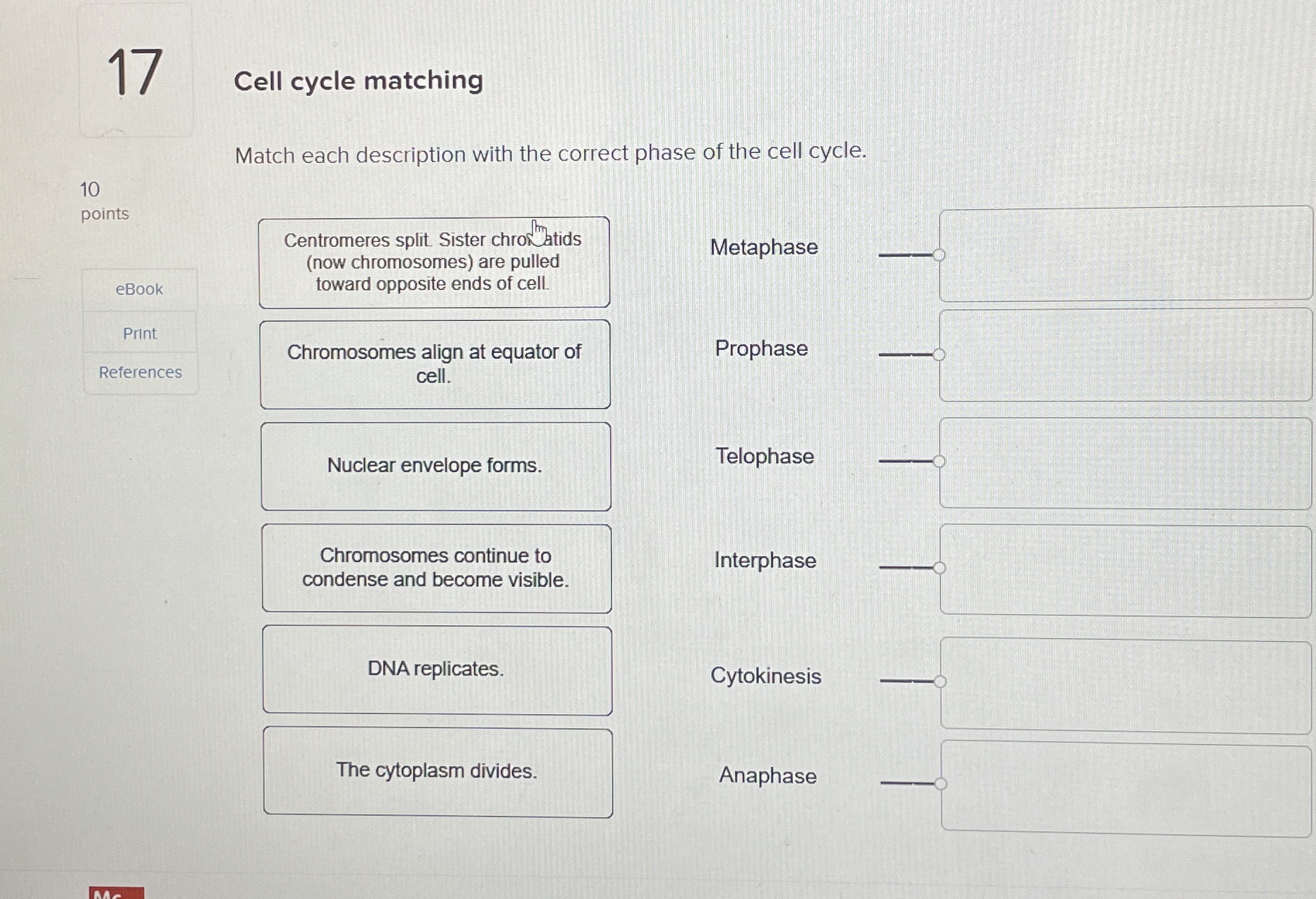The width and height of the screenshot is (1316, 899).
Task: Click the '10 points' label
Action: coord(104,201)
